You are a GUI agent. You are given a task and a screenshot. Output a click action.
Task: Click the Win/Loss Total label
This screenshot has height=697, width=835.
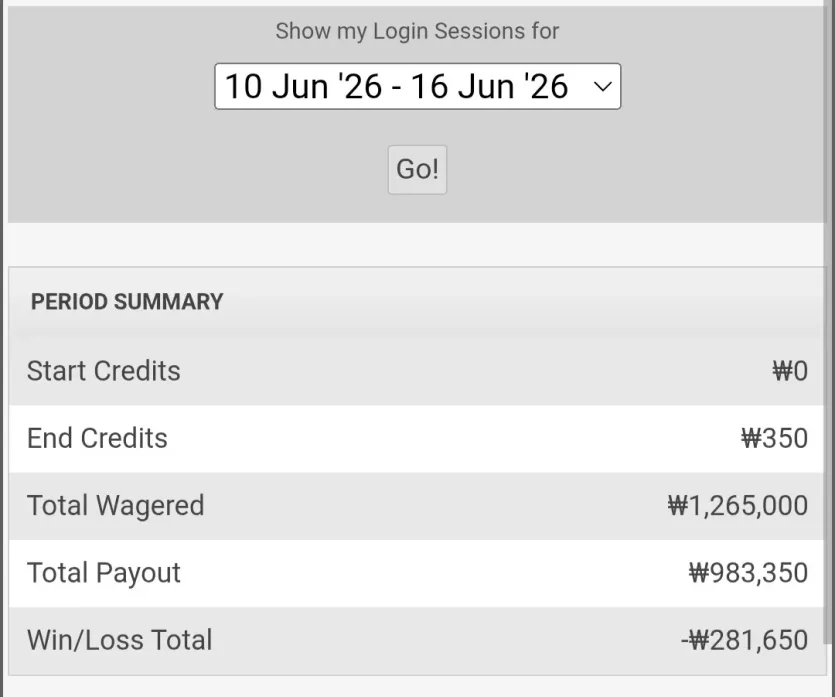pyautogui.click(x=120, y=640)
